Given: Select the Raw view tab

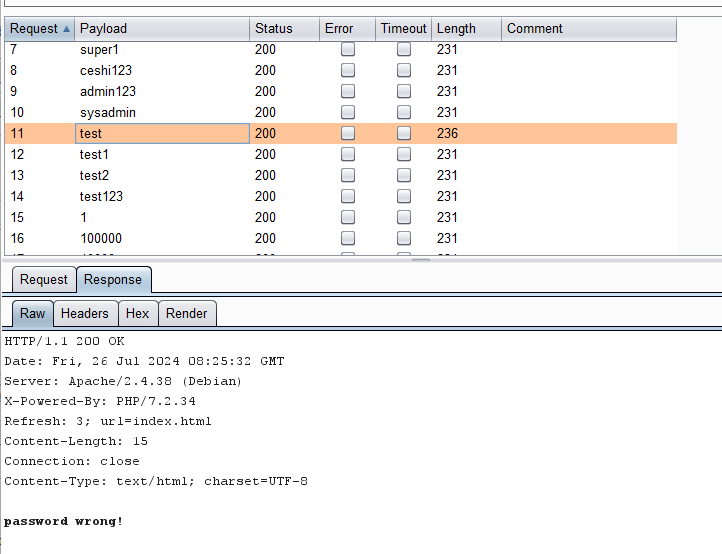Looking at the screenshot, I should [x=33, y=314].
